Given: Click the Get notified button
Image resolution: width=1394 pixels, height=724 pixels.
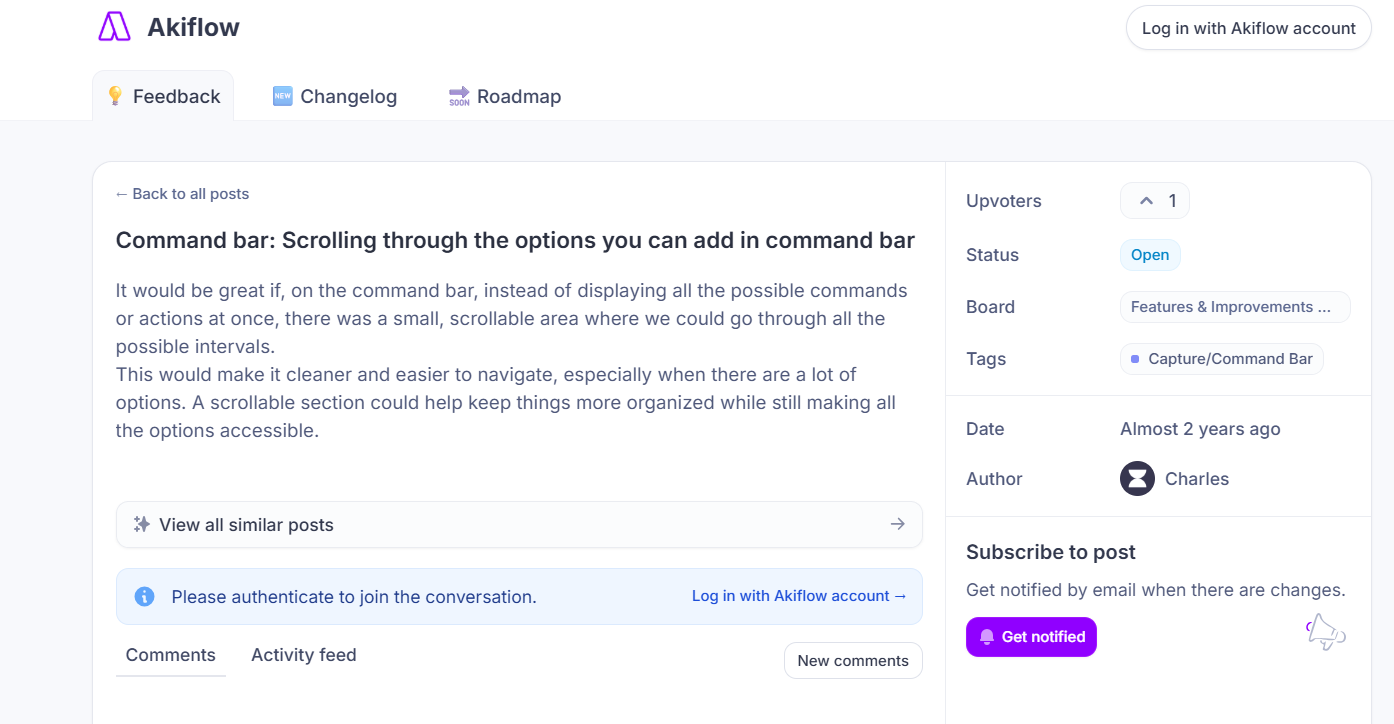Looking at the screenshot, I should pyautogui.click(x=1031, y=637).
